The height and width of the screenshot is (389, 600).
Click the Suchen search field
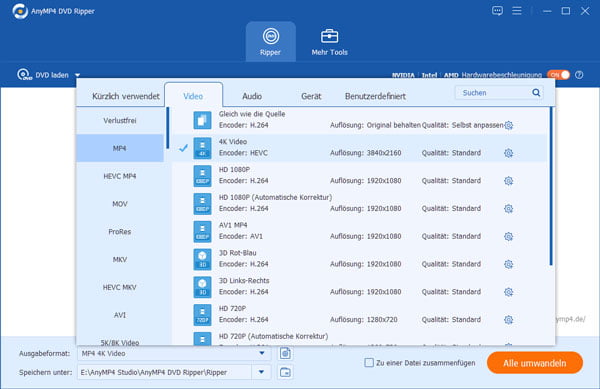coord(499,93)
